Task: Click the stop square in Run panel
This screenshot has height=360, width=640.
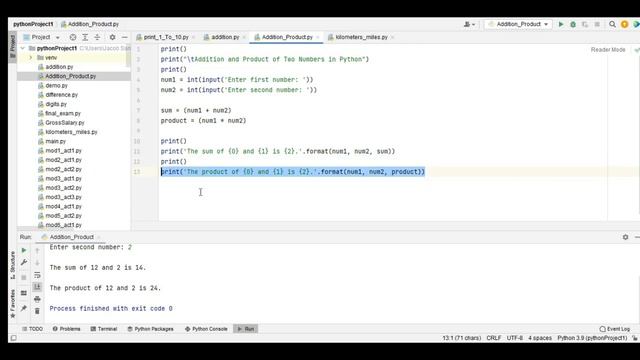Action: (24, 278)
